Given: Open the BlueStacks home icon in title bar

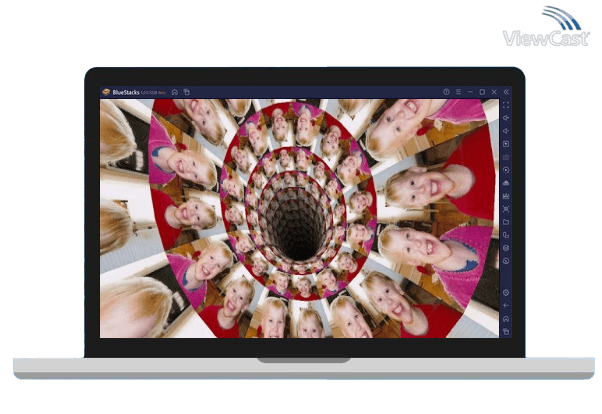Looking at the screenshot, I should click(x=175, y=92).
